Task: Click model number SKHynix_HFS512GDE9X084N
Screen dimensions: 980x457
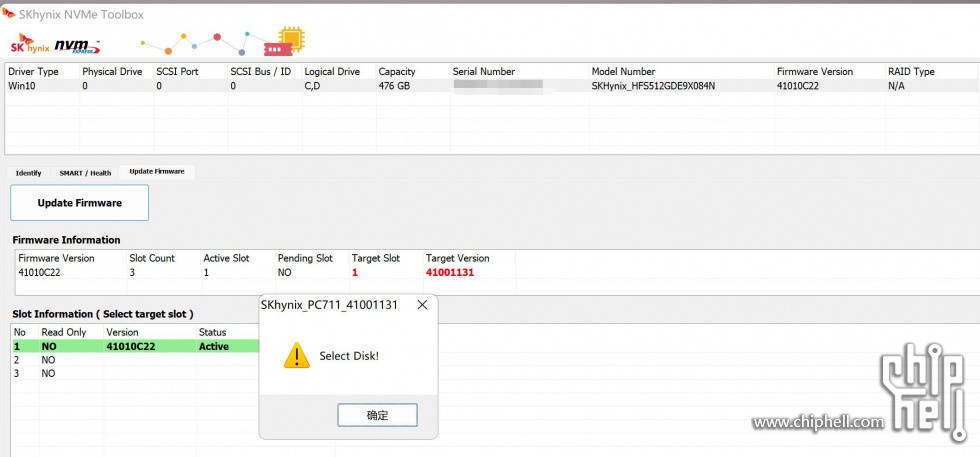Action: coord(653,86)
